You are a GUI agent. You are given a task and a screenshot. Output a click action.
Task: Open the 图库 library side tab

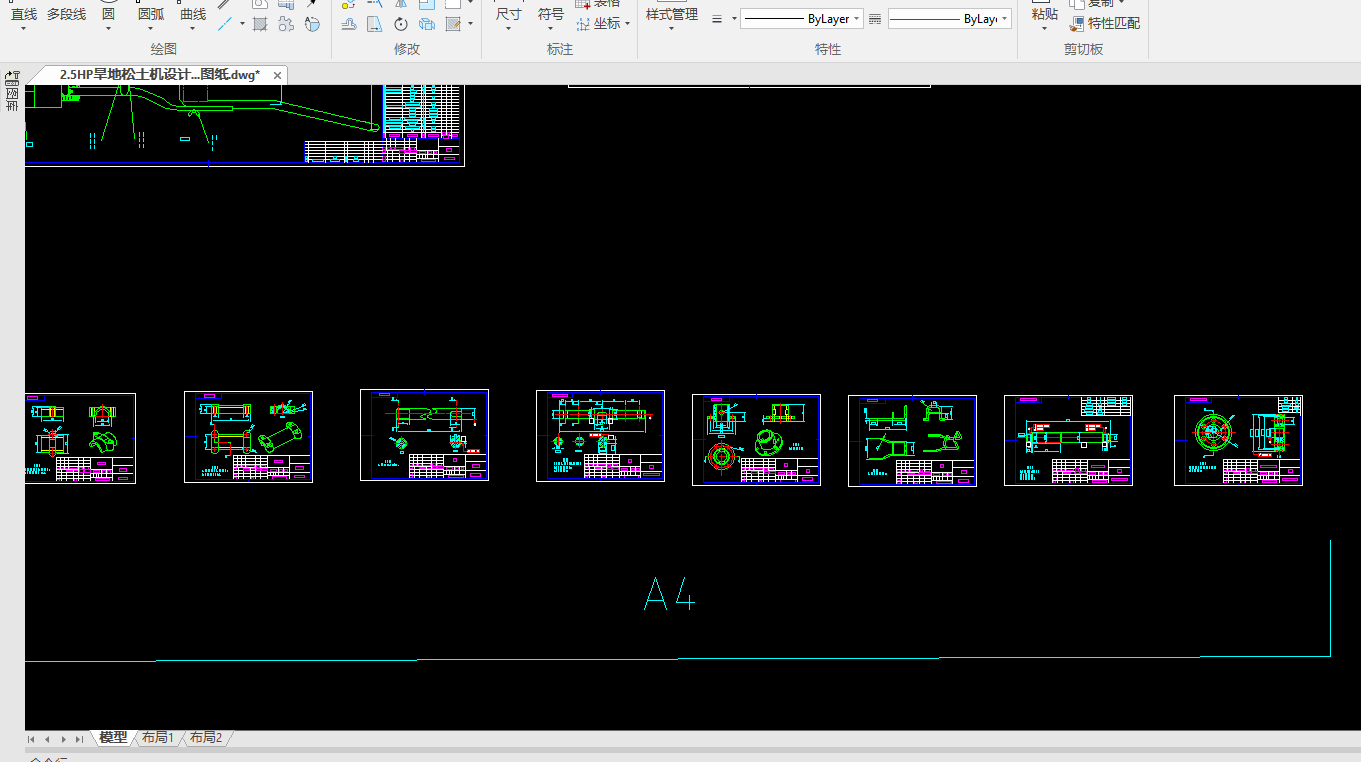(x=13, y=98)
